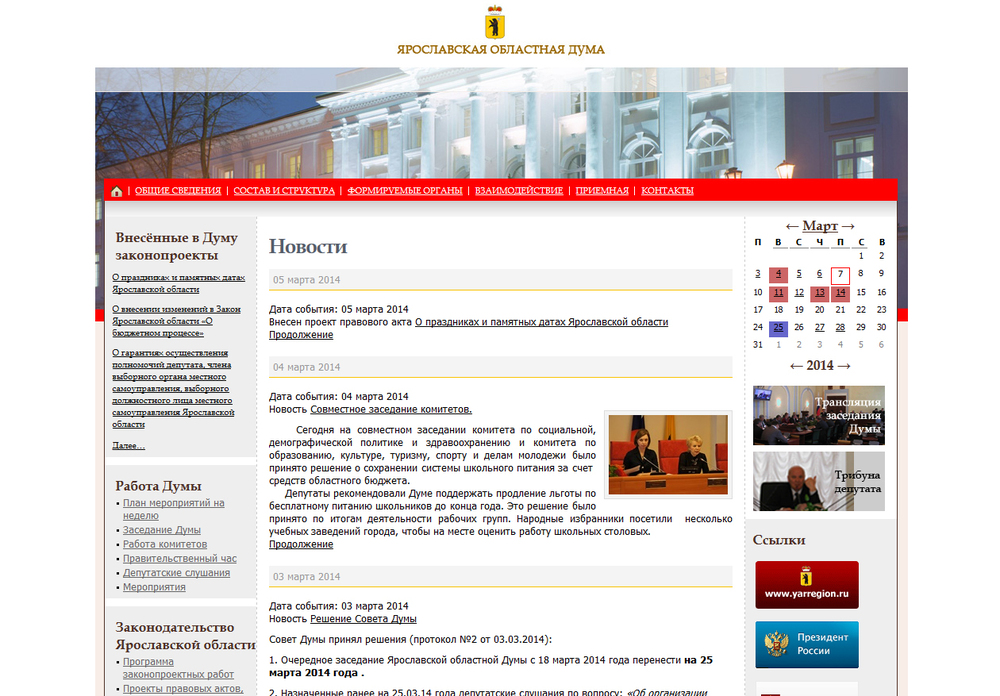1000x696 pixels.
Task: Open the Решение Совета Думы news link
Action: pyautogui.click(x=363, y=619)
